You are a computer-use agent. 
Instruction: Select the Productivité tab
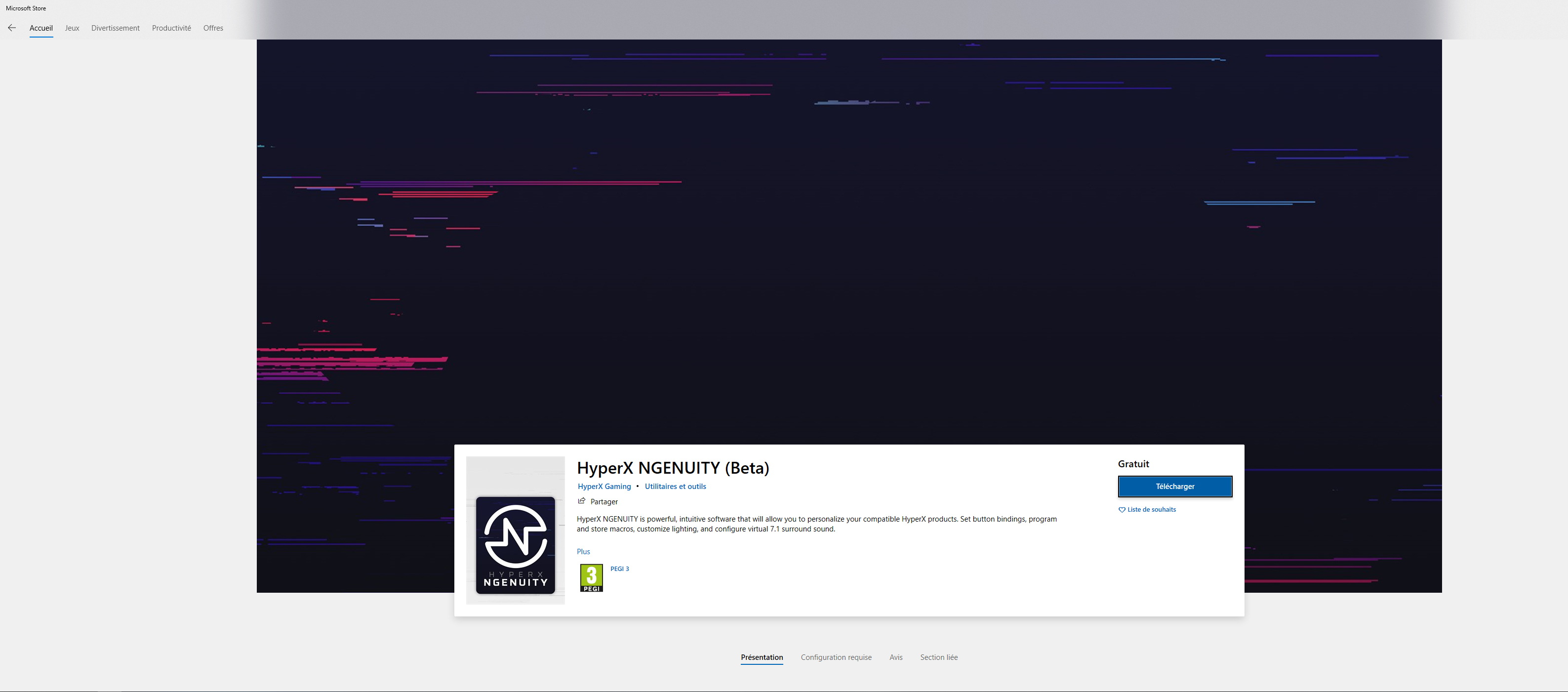tap(171, 28)
